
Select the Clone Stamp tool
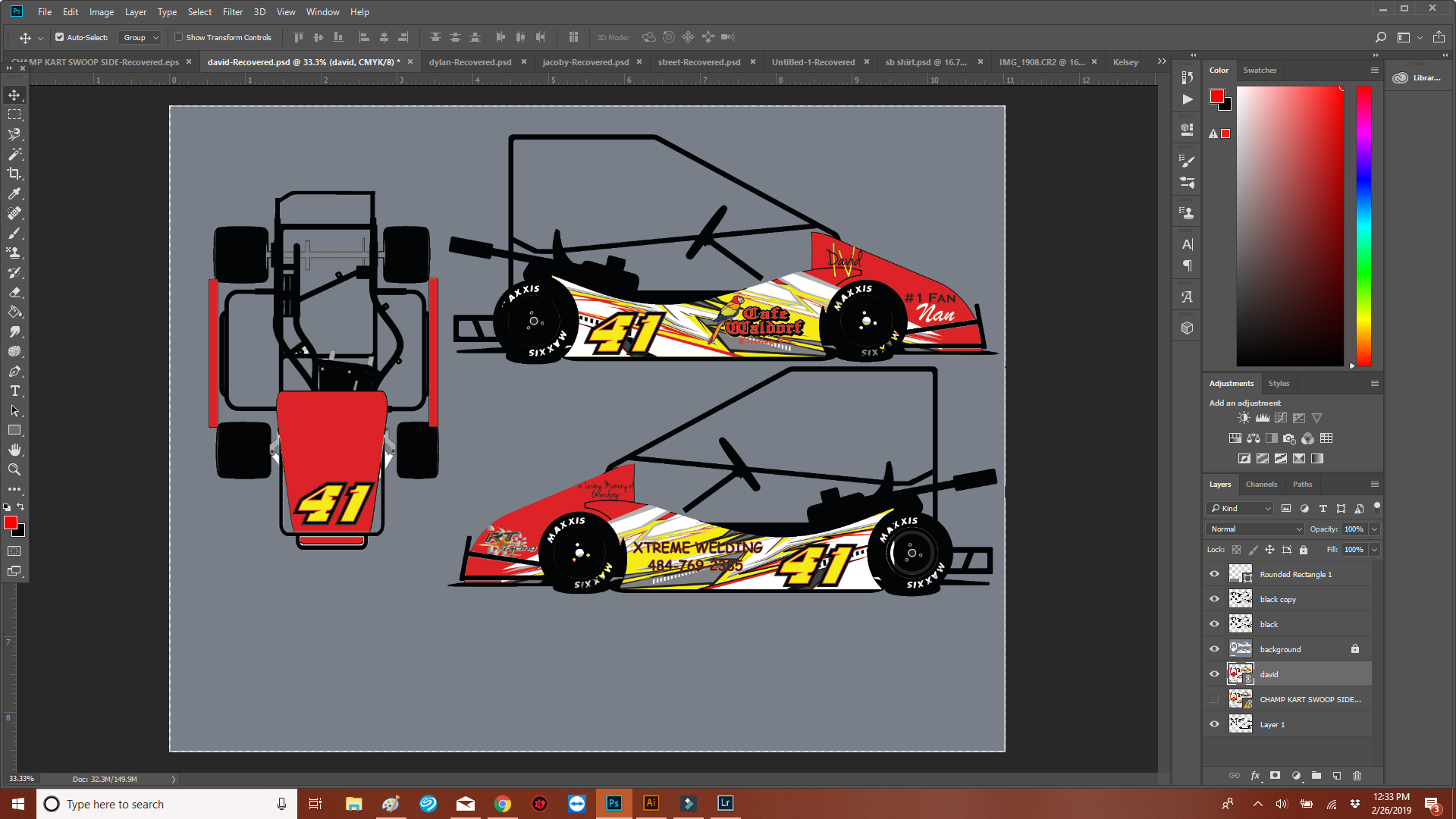pos(14,253)
